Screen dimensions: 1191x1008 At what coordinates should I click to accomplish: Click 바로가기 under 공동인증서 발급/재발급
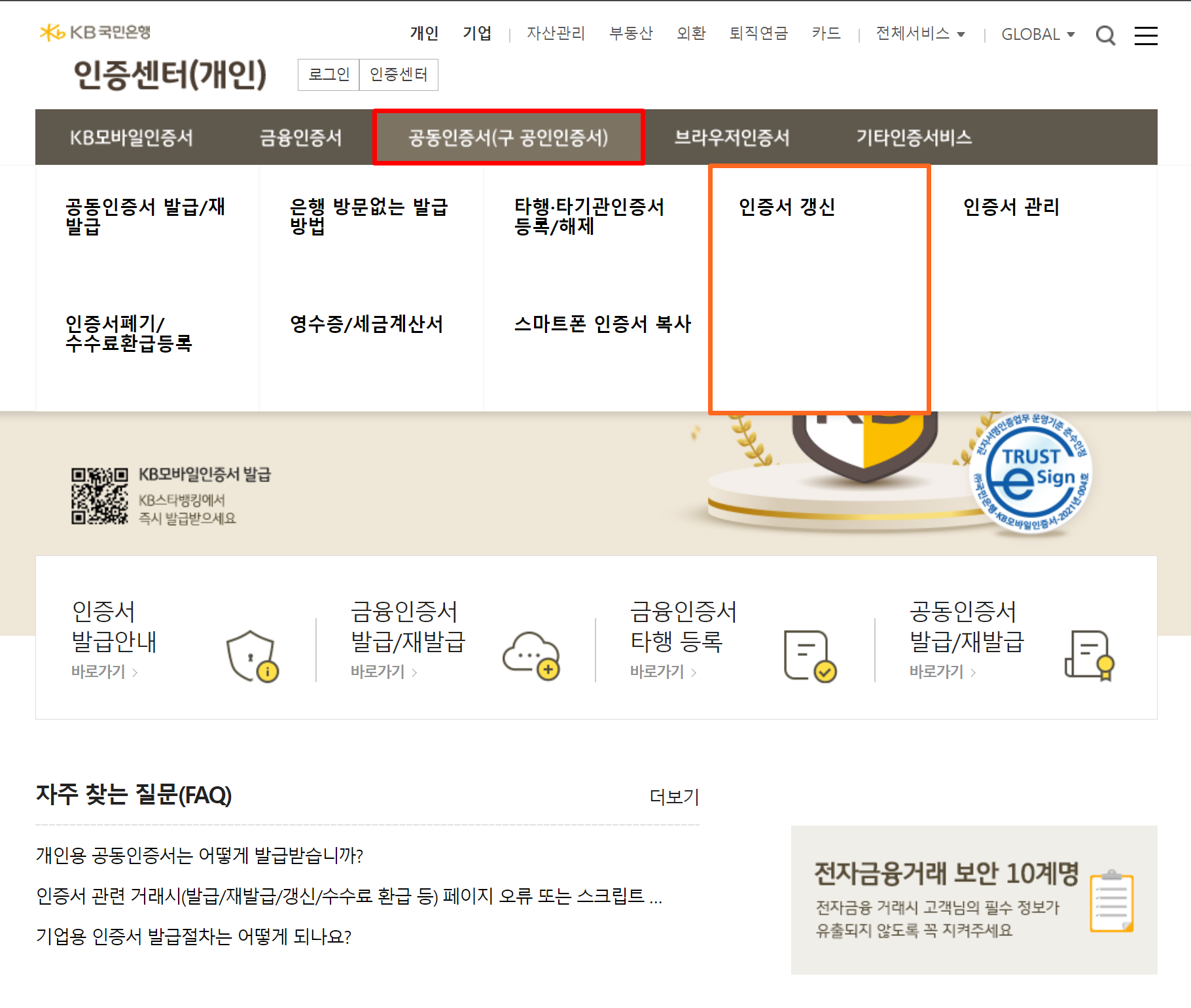coord(943,672)
